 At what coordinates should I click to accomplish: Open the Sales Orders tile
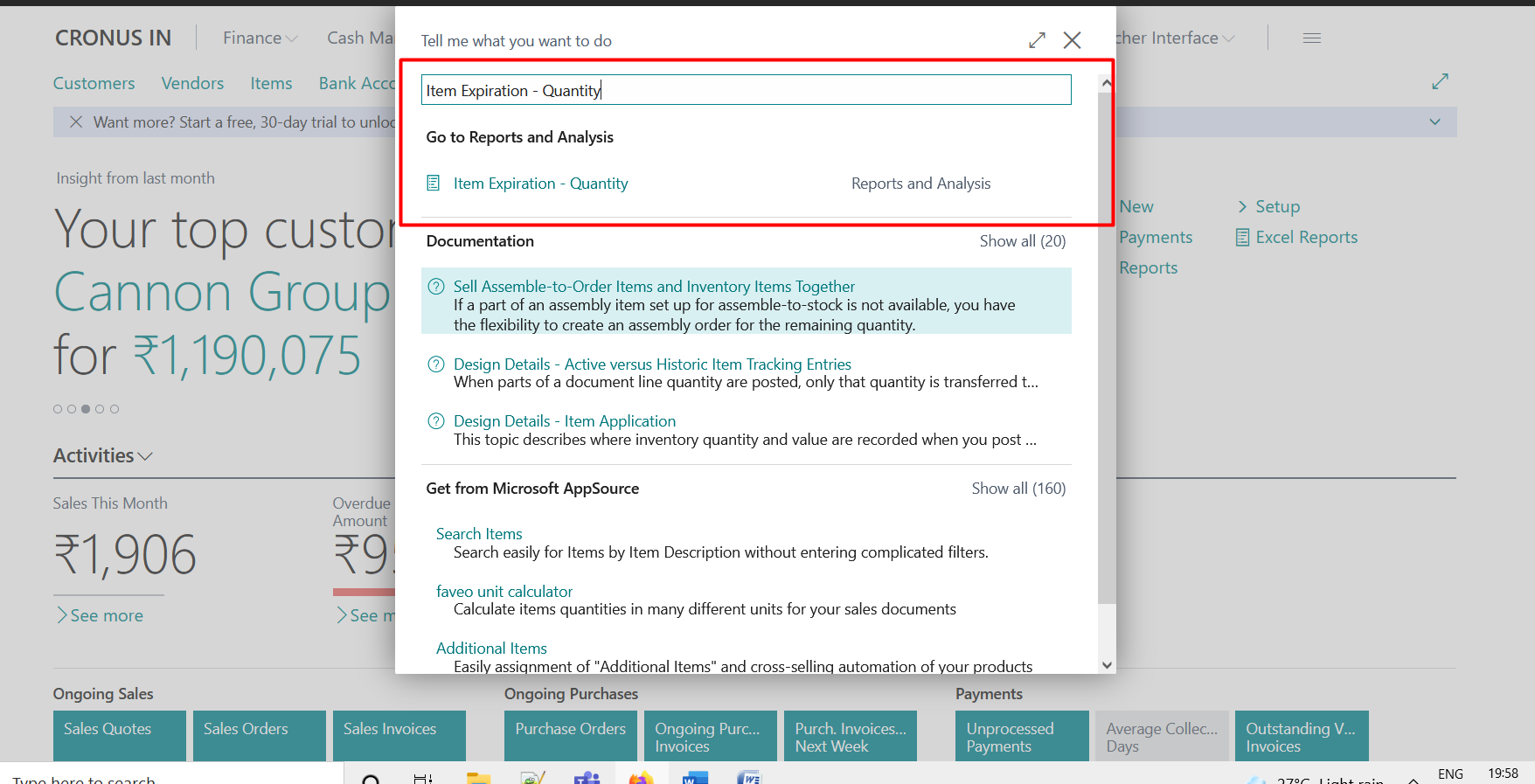(x=260, y=736)
